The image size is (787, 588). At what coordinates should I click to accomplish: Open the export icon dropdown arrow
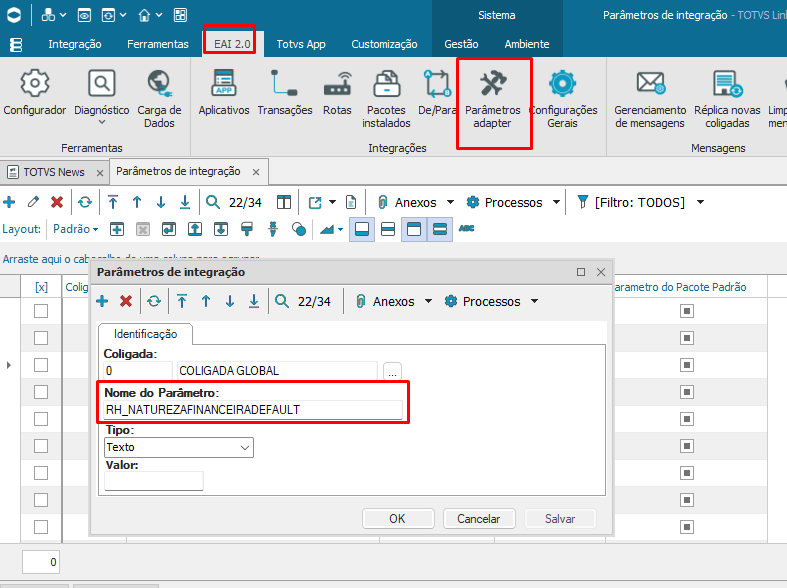[x=332, y=202]
